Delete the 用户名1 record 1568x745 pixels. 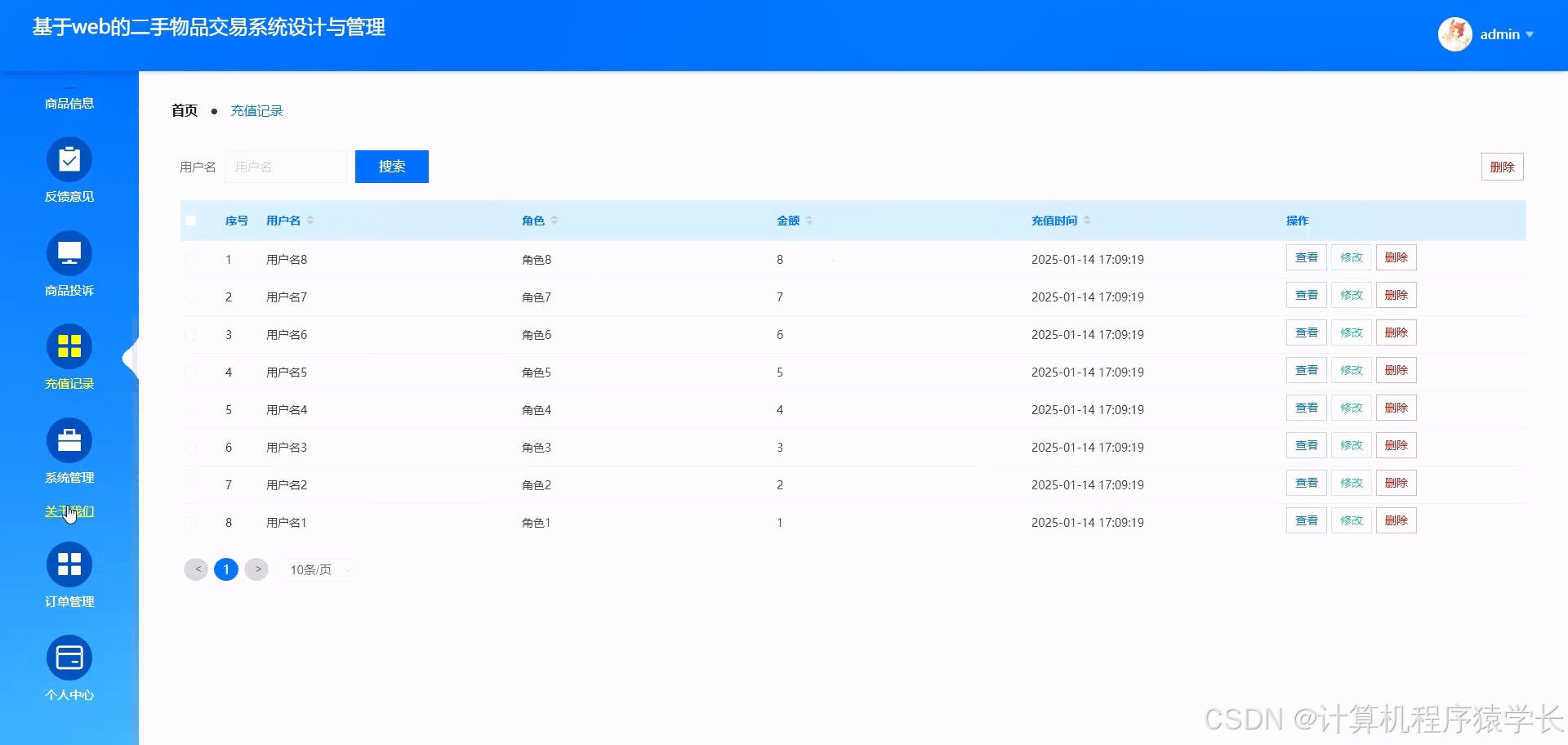[x=1396, y=520]
